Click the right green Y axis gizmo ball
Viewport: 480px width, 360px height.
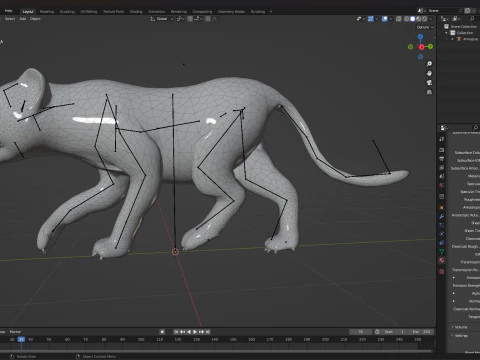pos(430,47)
